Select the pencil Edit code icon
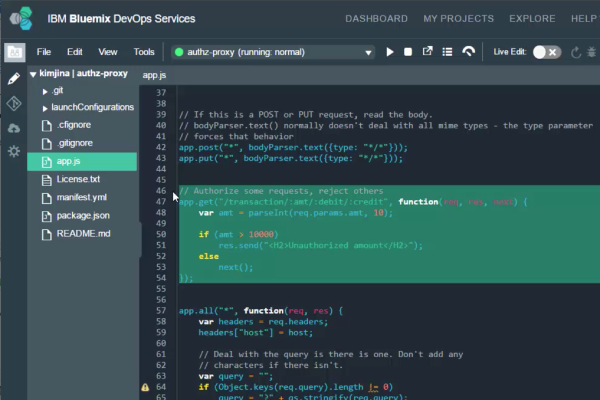This screenshot has width=600, height=400. [14, 79]
